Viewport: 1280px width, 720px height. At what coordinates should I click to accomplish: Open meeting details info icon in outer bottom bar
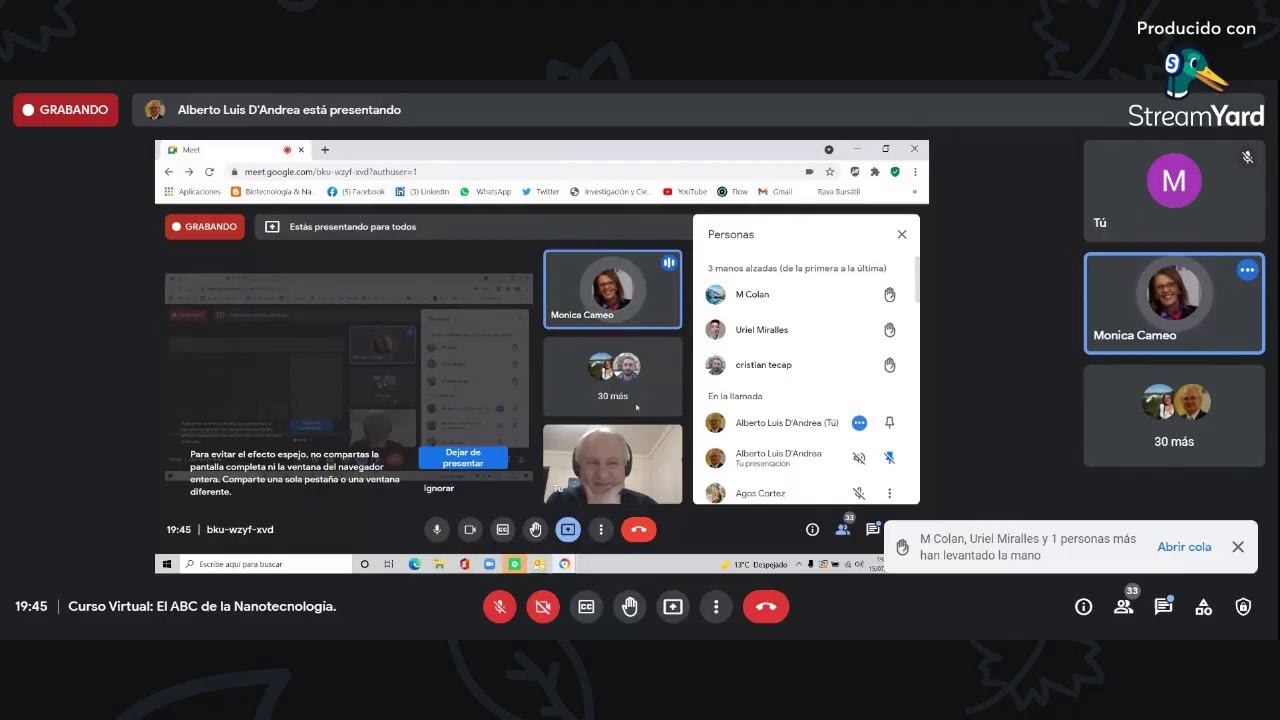coord(1083,607)
